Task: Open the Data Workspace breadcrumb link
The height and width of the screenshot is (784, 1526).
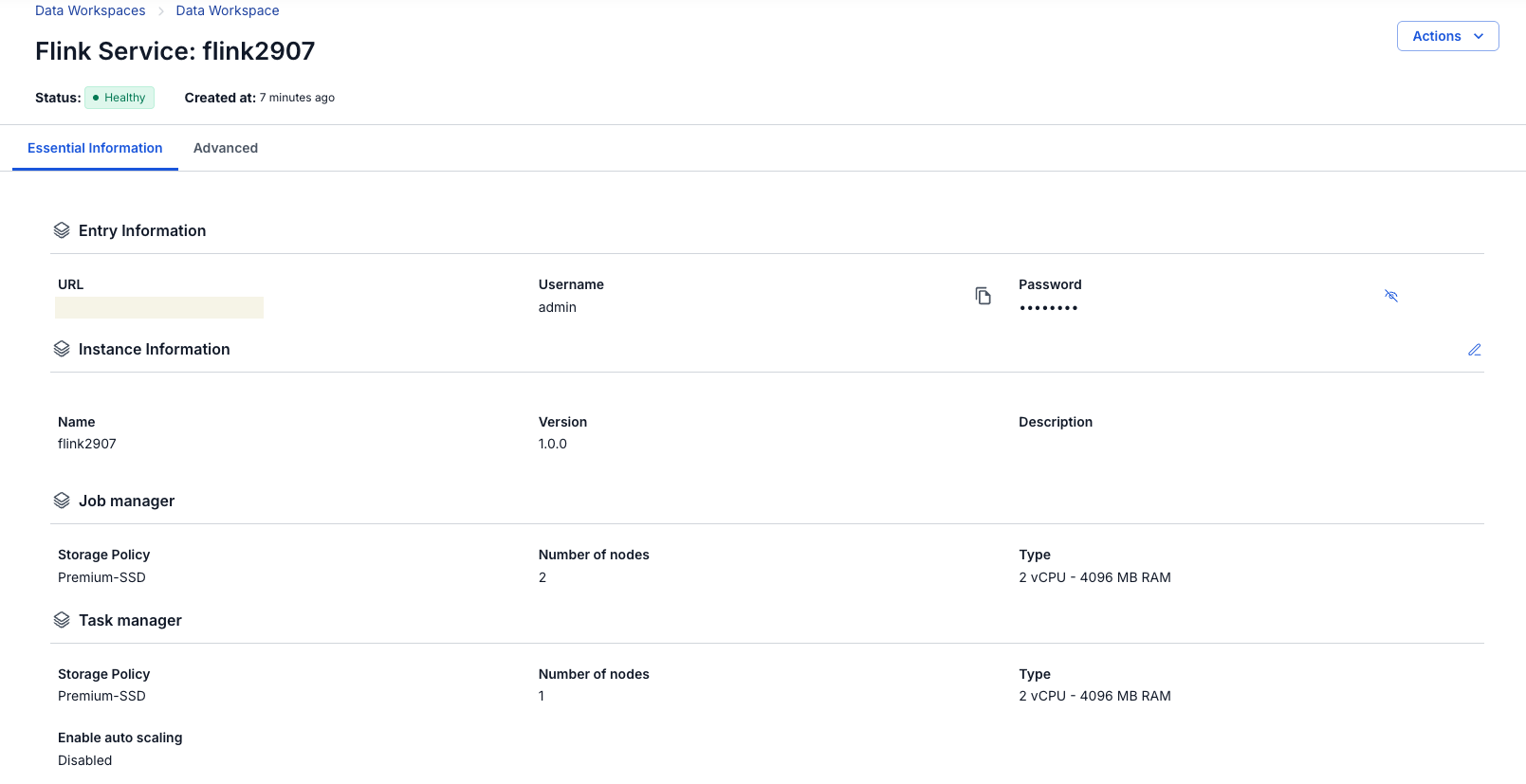Action: (228, 10)
